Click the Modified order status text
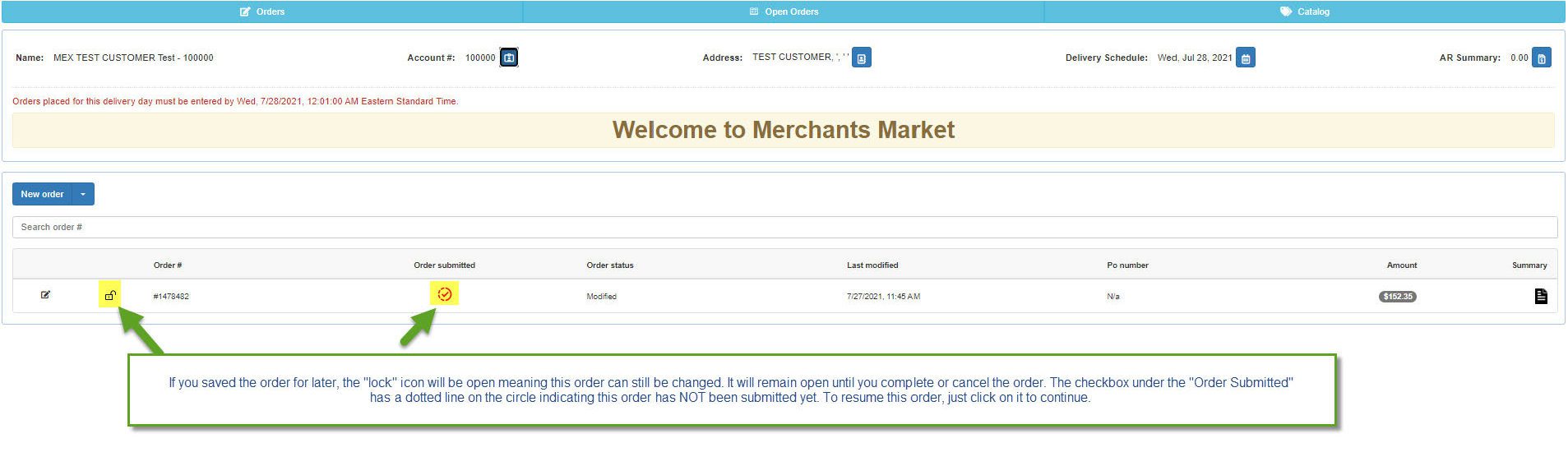This screenshot has width=1568, height=466. point(601,297)
